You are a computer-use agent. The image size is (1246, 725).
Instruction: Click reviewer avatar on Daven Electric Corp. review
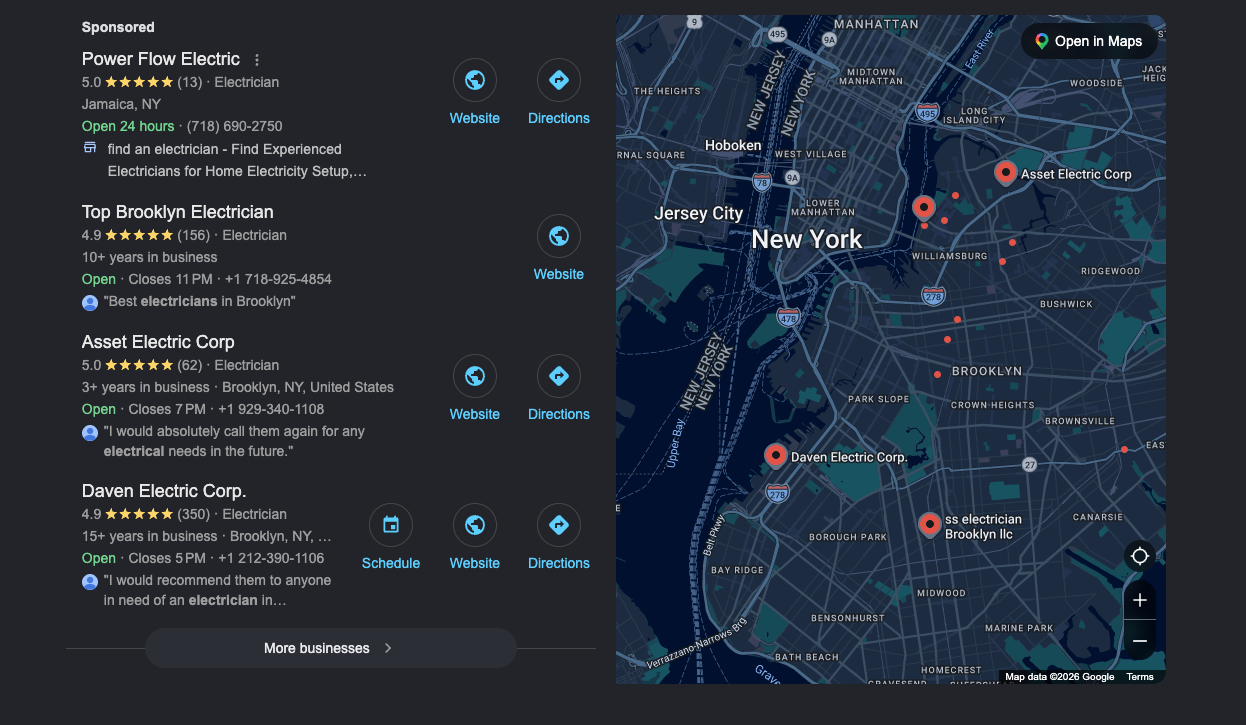click(x=90, y=581)
